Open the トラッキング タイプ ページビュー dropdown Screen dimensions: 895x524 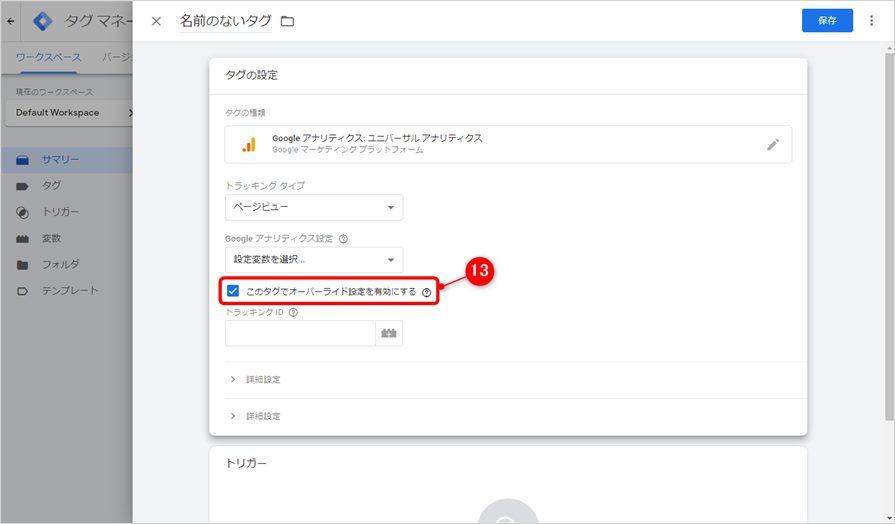(314, 207)
